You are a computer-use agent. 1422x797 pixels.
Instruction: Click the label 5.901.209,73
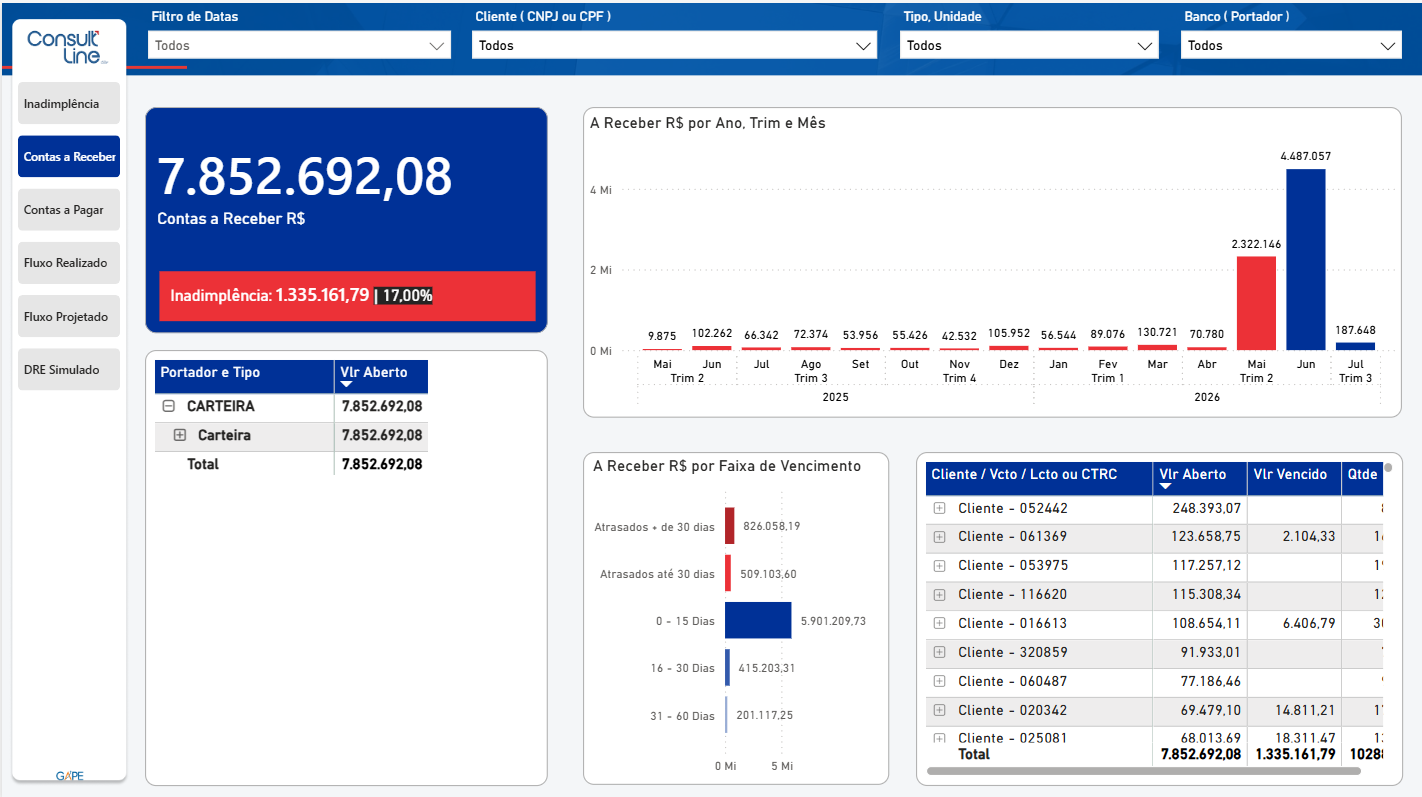click(833, 621)
